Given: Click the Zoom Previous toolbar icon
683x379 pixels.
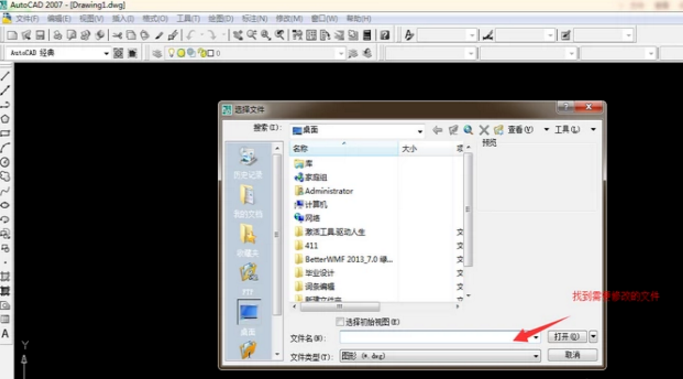Looking at the screenshot, I should click(x=280, y=35).
